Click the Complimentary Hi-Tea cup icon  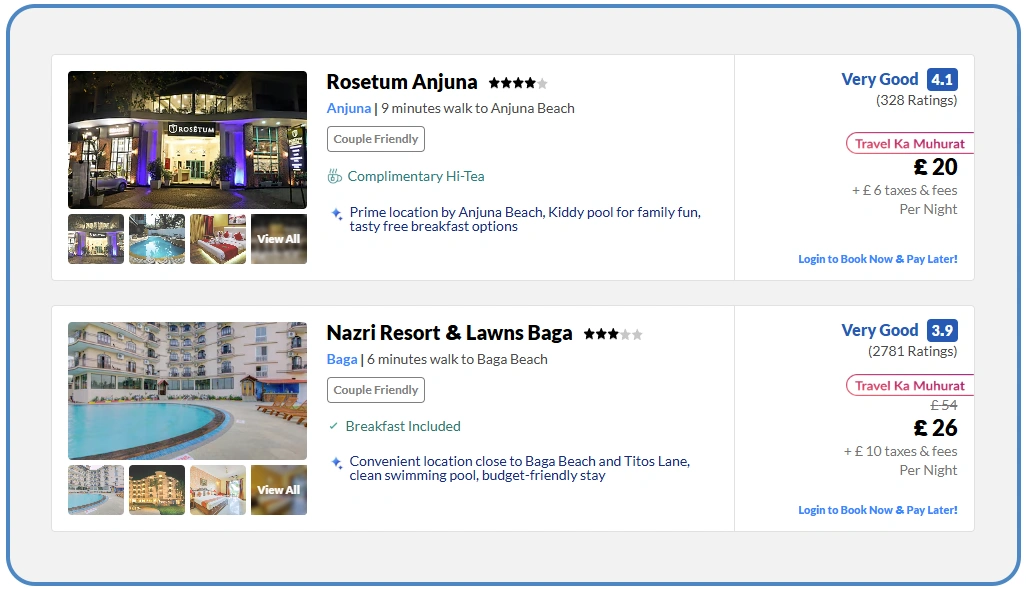tap(335, 177)
